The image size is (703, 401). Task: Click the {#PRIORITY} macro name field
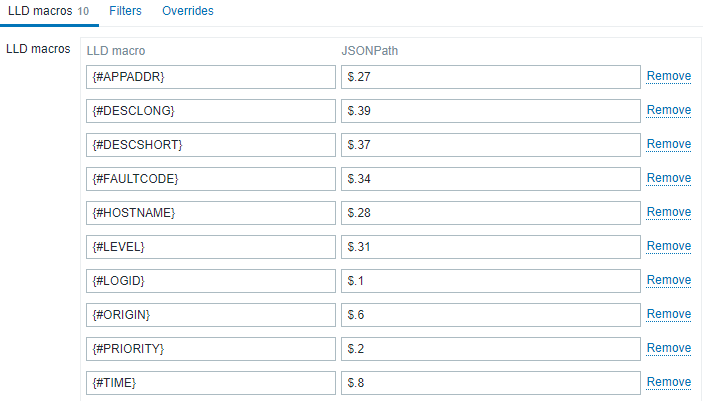click(x=211, y=349)
